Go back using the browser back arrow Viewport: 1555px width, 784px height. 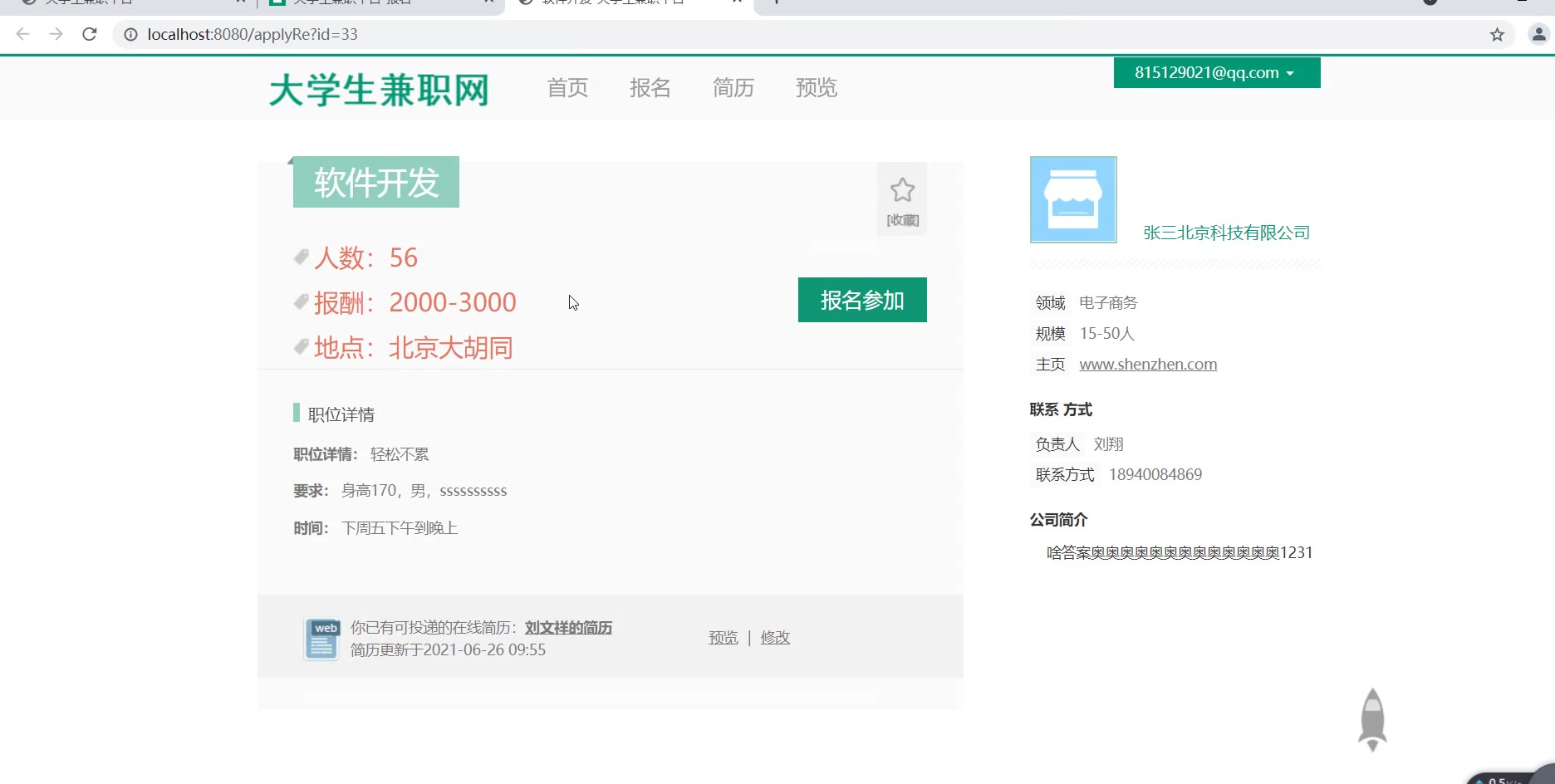(23, 34)
